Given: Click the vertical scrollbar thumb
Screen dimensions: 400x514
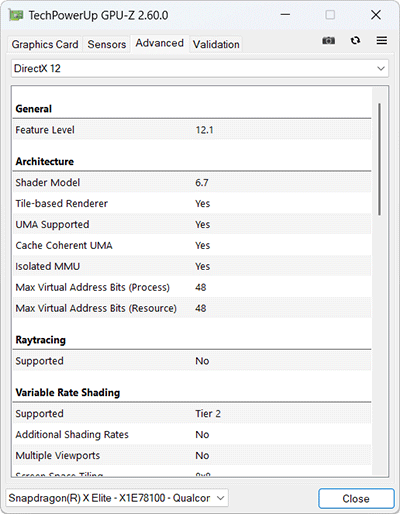Looking at the screenshot, I should 380,159.
